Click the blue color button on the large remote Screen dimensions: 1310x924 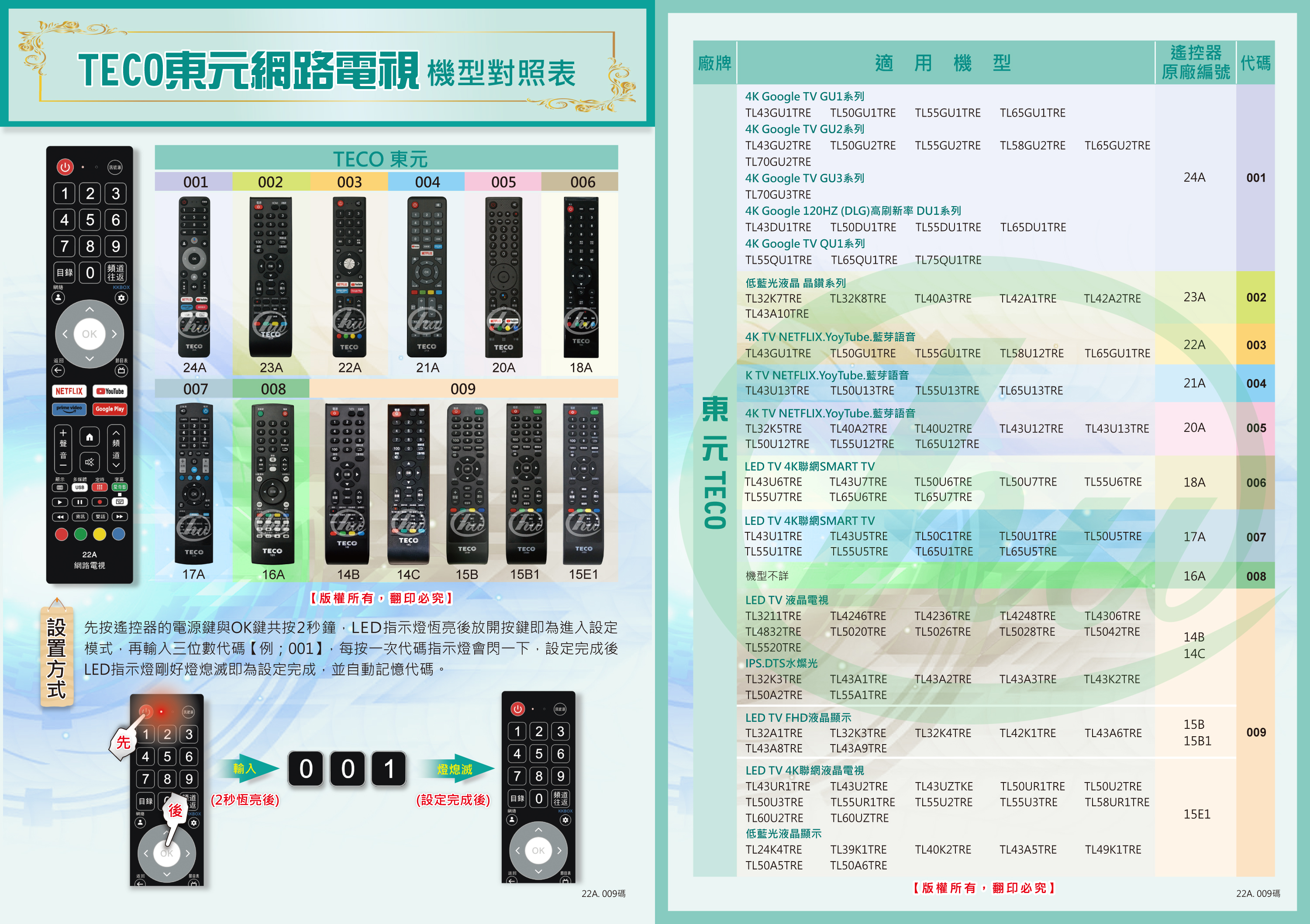119,534
